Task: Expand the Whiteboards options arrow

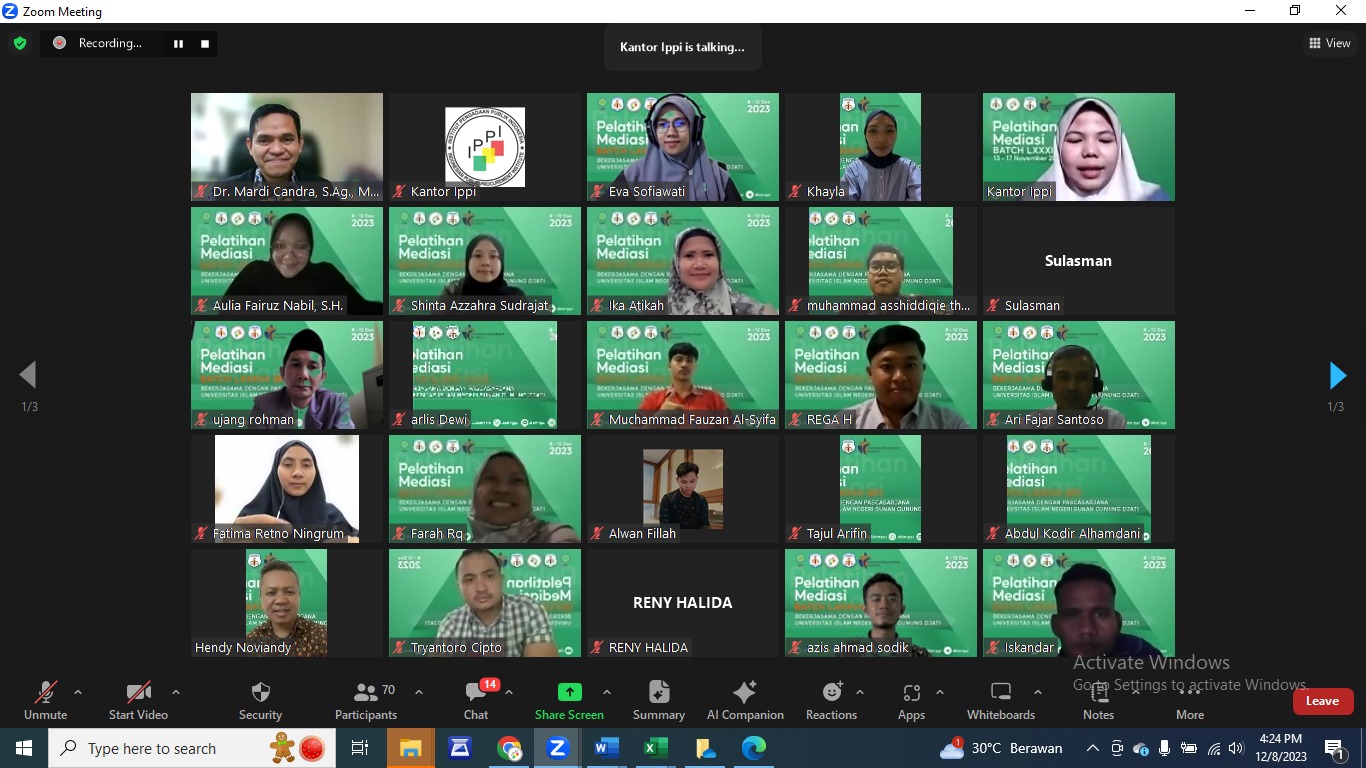Action: tap(1038, 692)
